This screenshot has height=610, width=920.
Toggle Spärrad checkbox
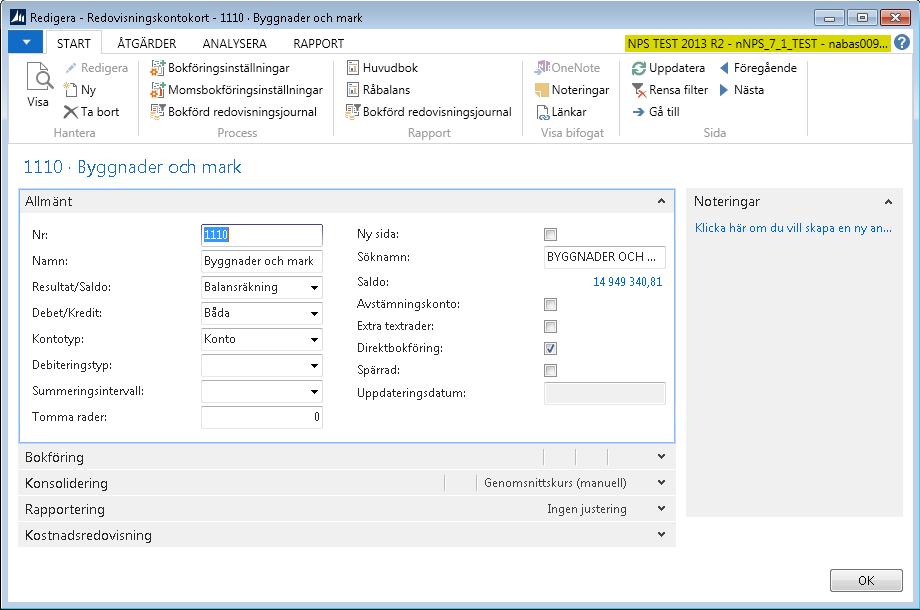550,371
